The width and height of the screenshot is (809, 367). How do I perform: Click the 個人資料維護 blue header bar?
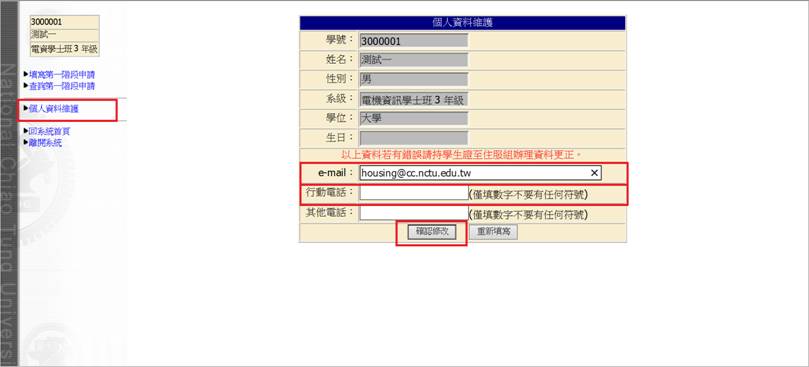tap(462, 22)
